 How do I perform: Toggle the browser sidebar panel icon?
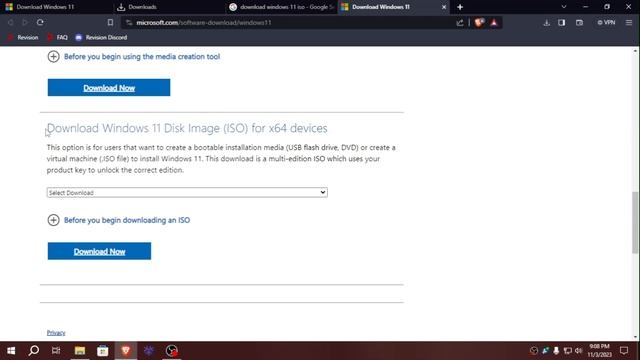(562, 22)
